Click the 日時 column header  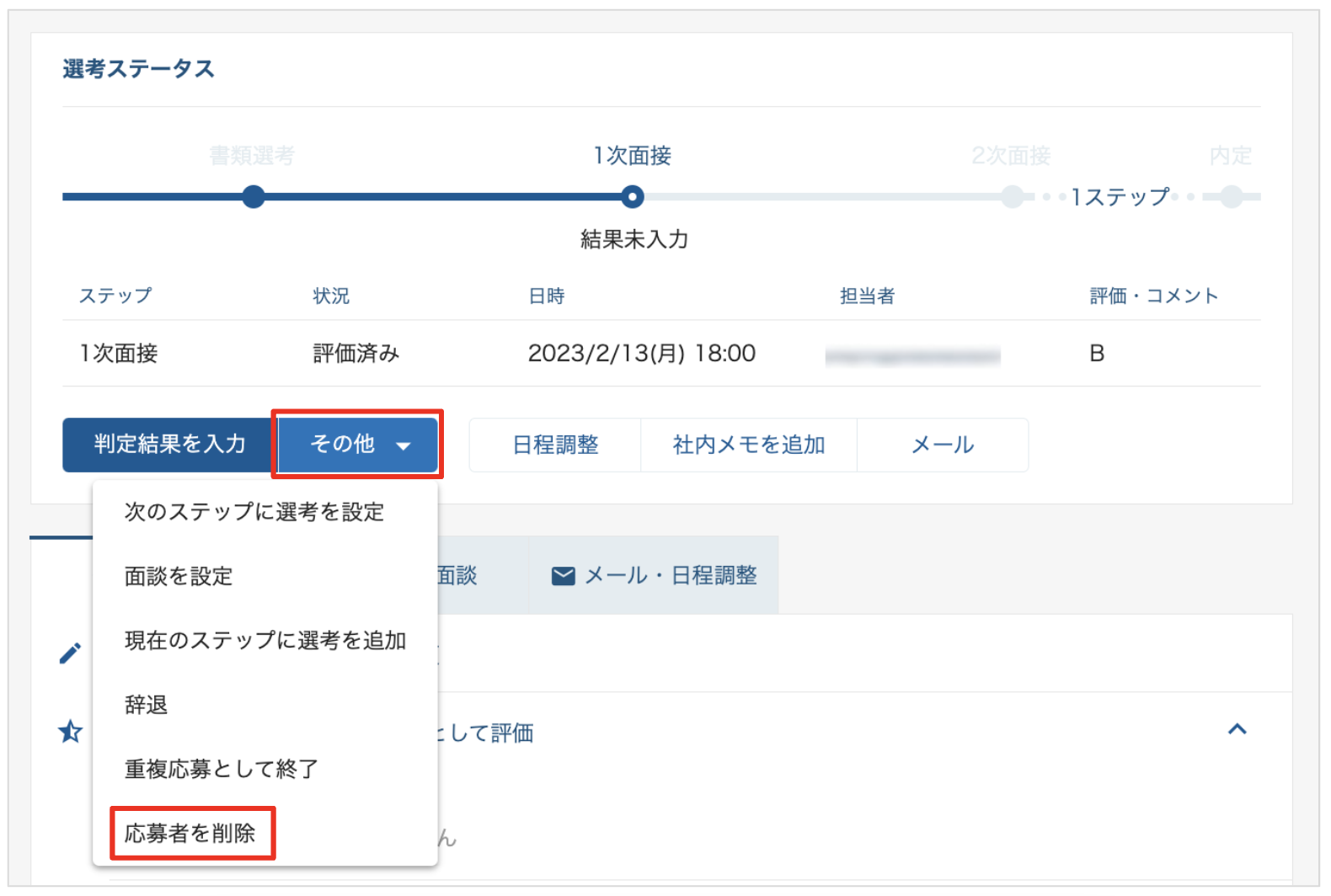point(547,296)
